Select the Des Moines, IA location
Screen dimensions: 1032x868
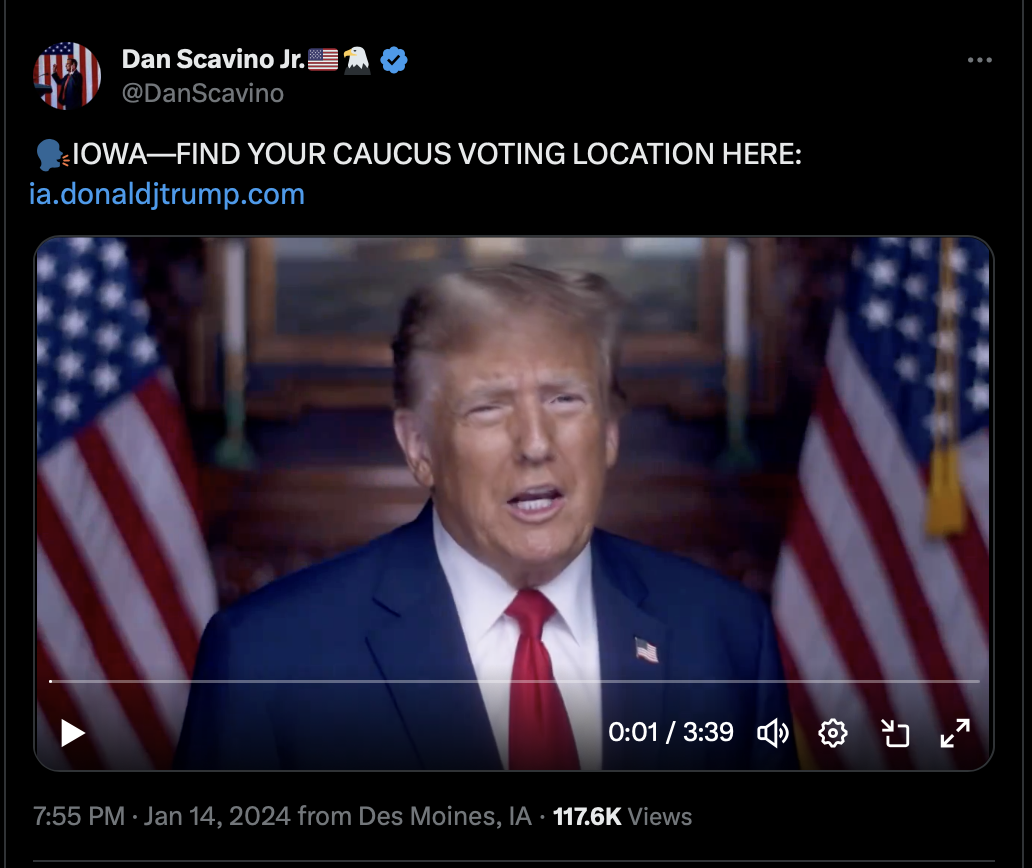[445, 816]
